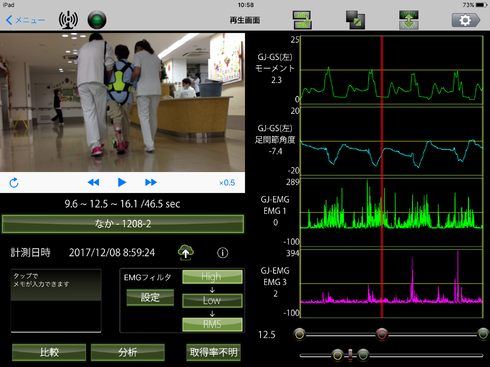Tap the 9.6 ~ 12.5 ~ 16.1 /46.5 sec readout

click(x=122, y=204)
